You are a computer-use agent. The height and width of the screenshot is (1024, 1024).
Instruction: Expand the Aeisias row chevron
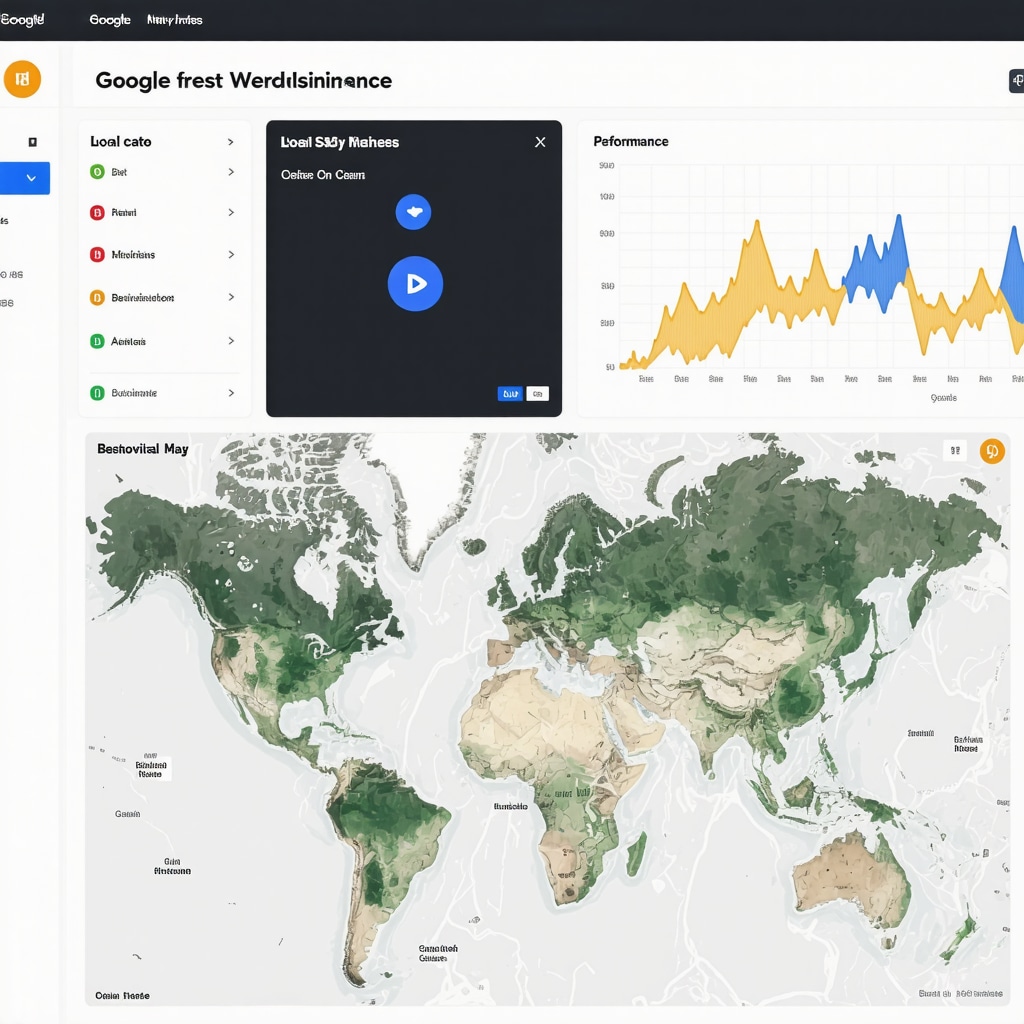(x=231, y=341)
